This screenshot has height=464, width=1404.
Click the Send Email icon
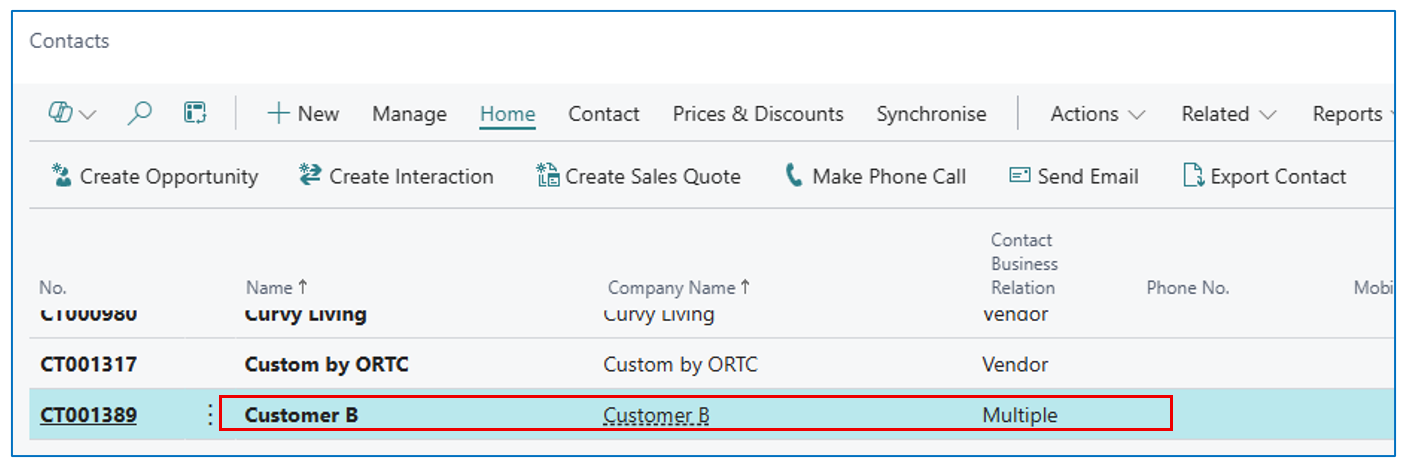[x=1019, y=177]
